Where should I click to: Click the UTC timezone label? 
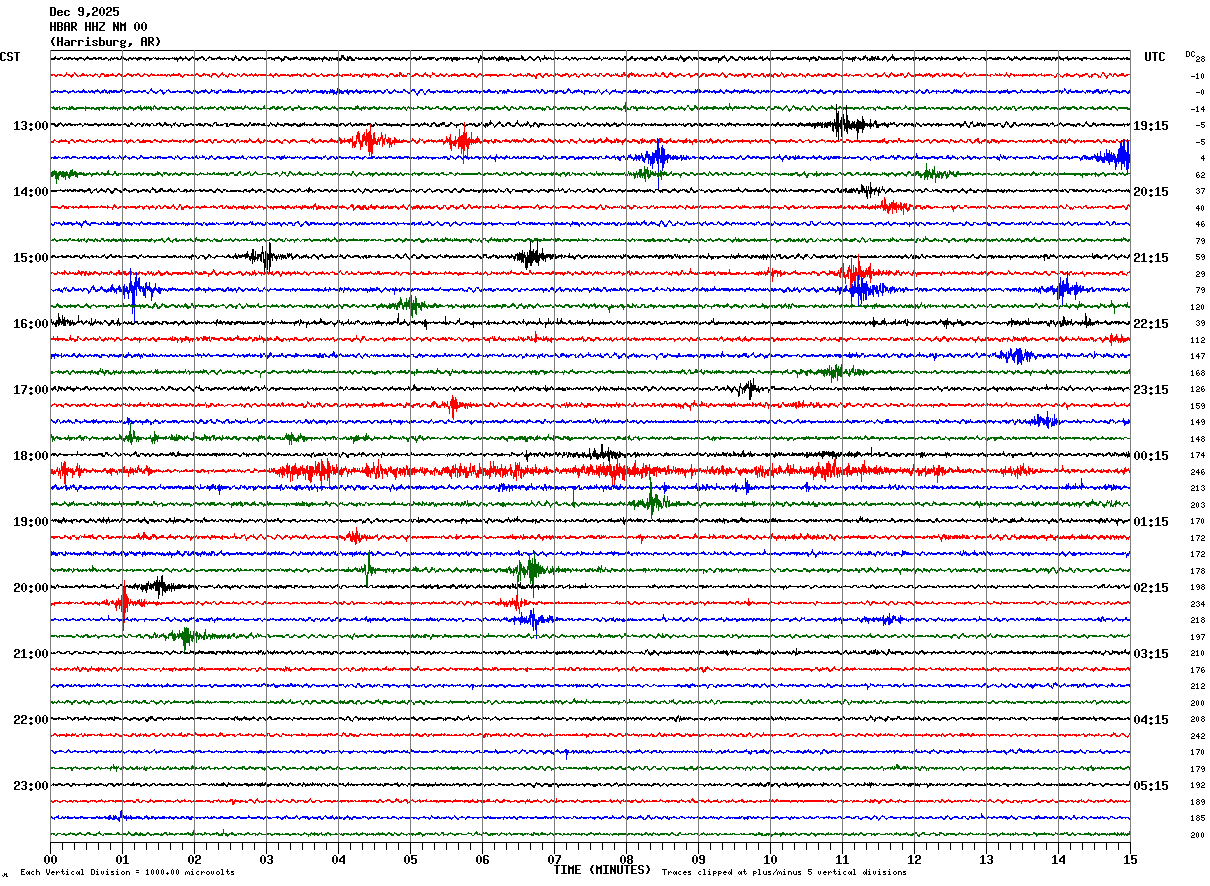pyautogui.click(x=1154, y=57)
